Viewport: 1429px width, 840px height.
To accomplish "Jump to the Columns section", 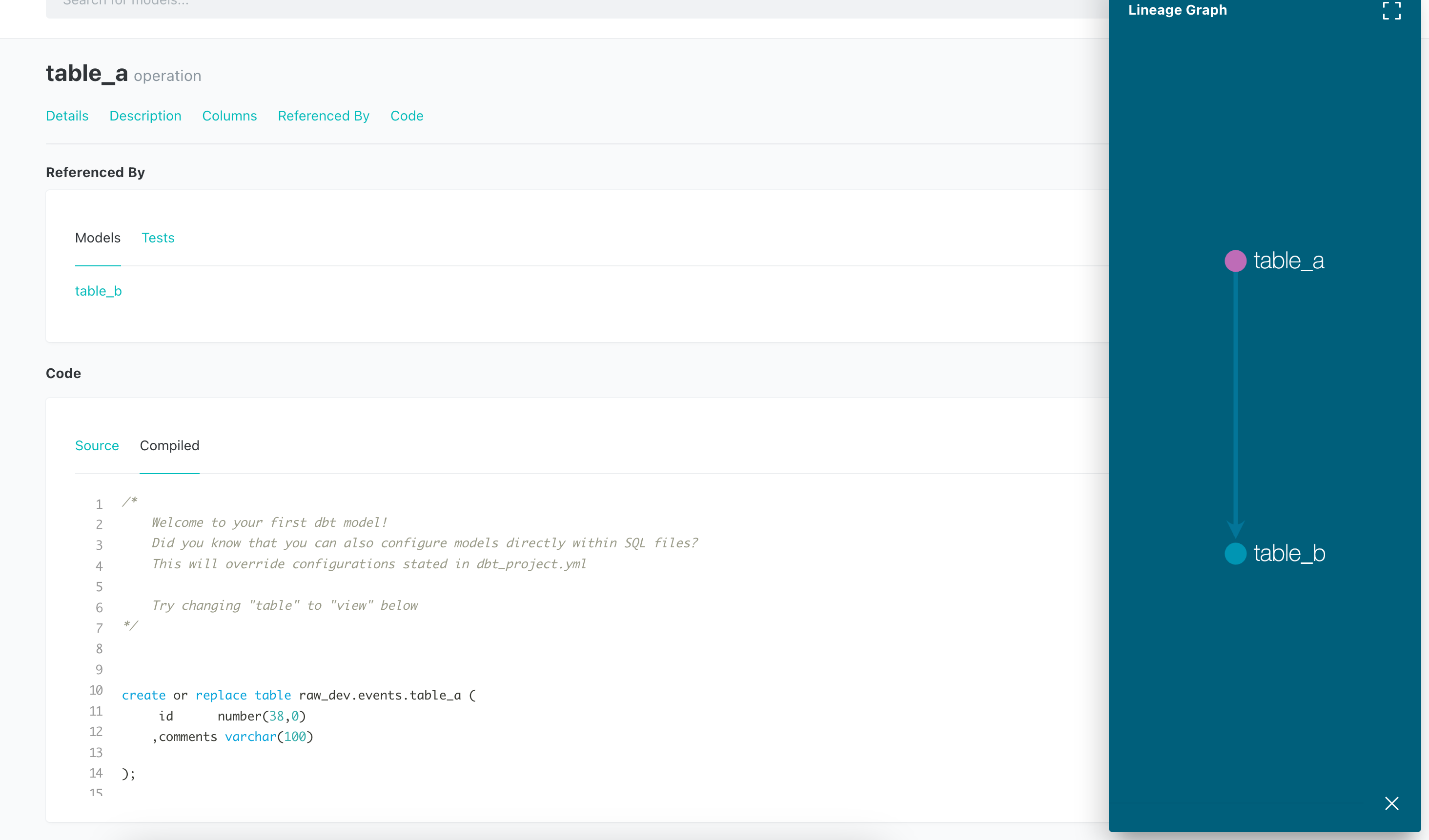I will pos(229,116).
